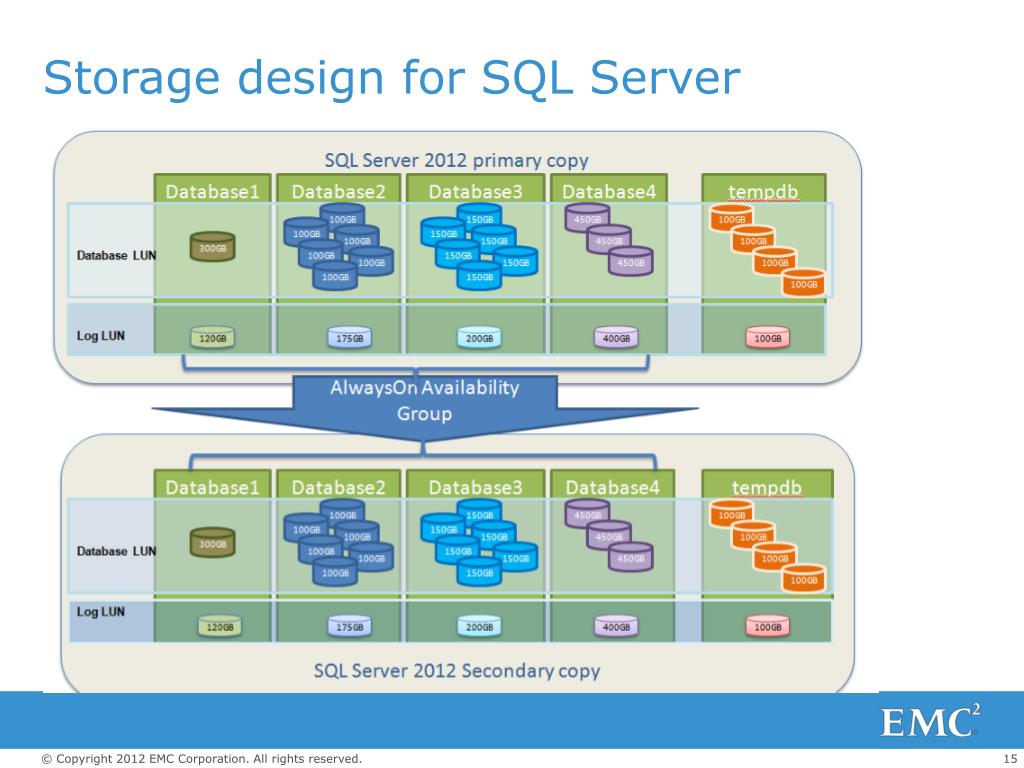
Task: Click the Log LUN label in secondary copy
Action: tap(101, 612)
